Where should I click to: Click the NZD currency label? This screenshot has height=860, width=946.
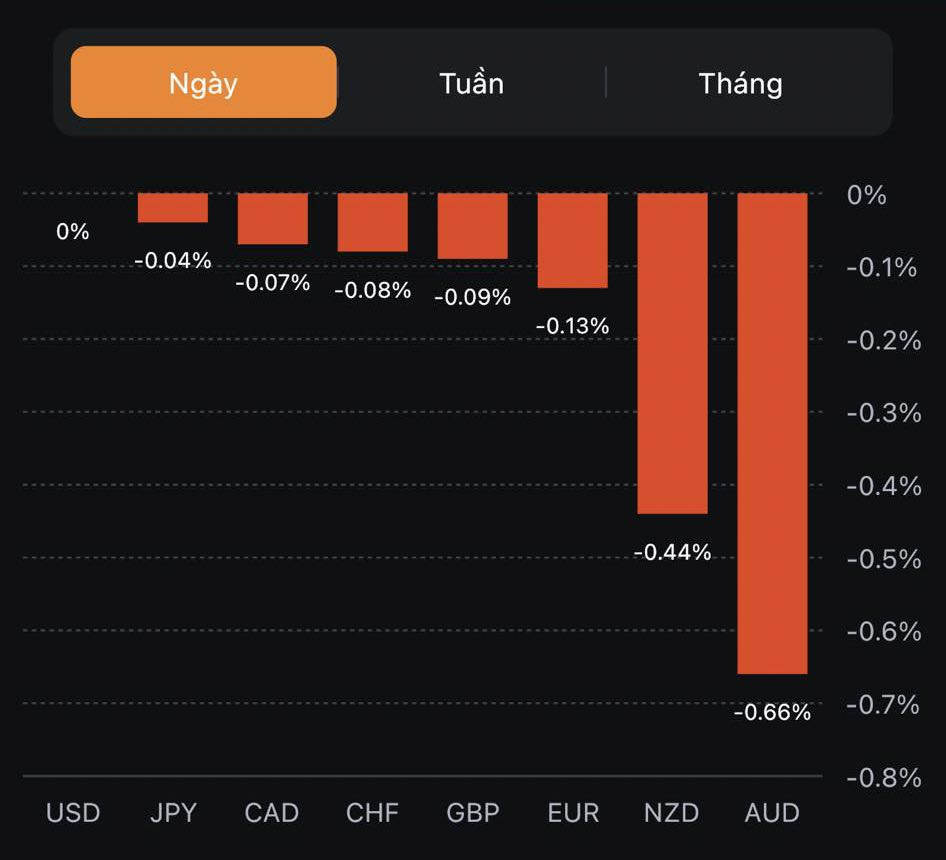pos(672,812)
